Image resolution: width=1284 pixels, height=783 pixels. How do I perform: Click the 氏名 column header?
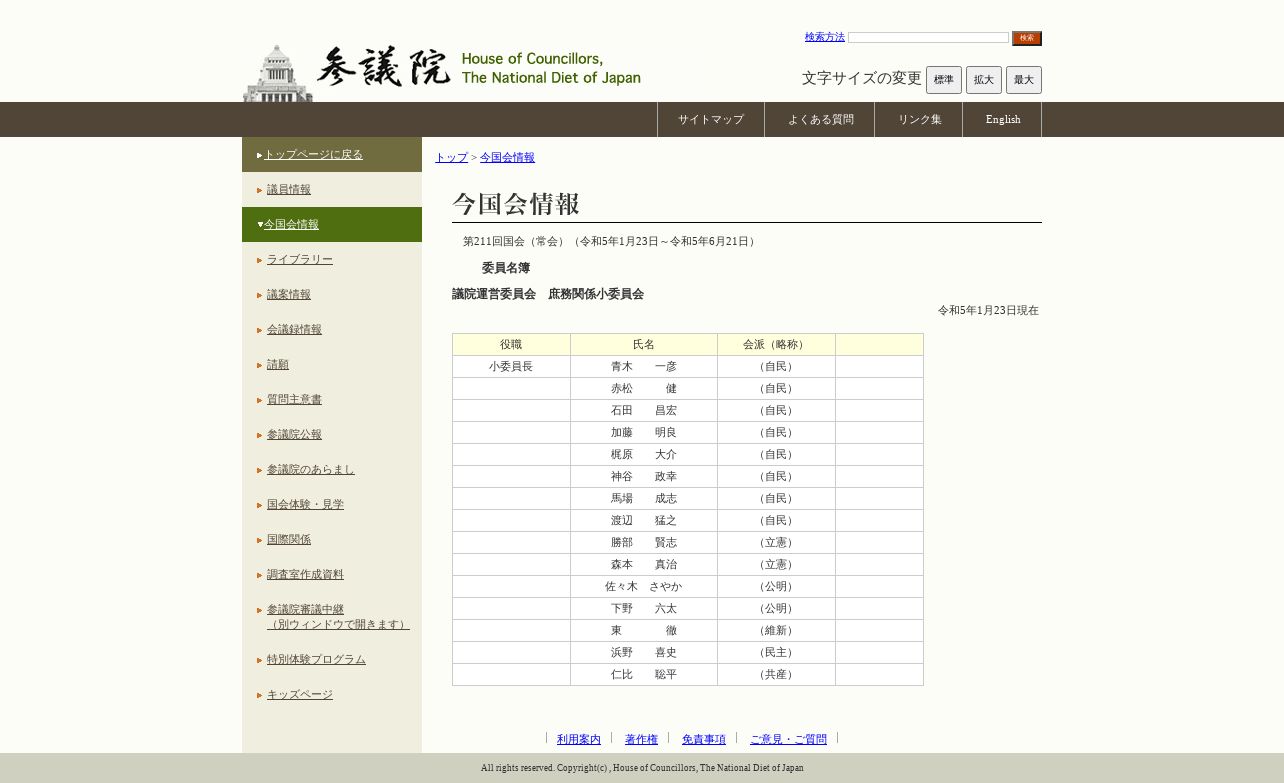[x=644, y=345]
